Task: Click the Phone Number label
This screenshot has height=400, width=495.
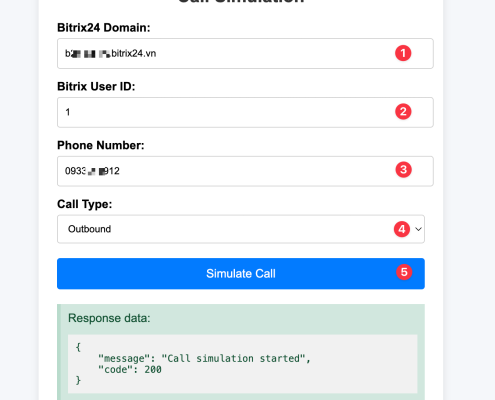Action: (x=101, y=146)
